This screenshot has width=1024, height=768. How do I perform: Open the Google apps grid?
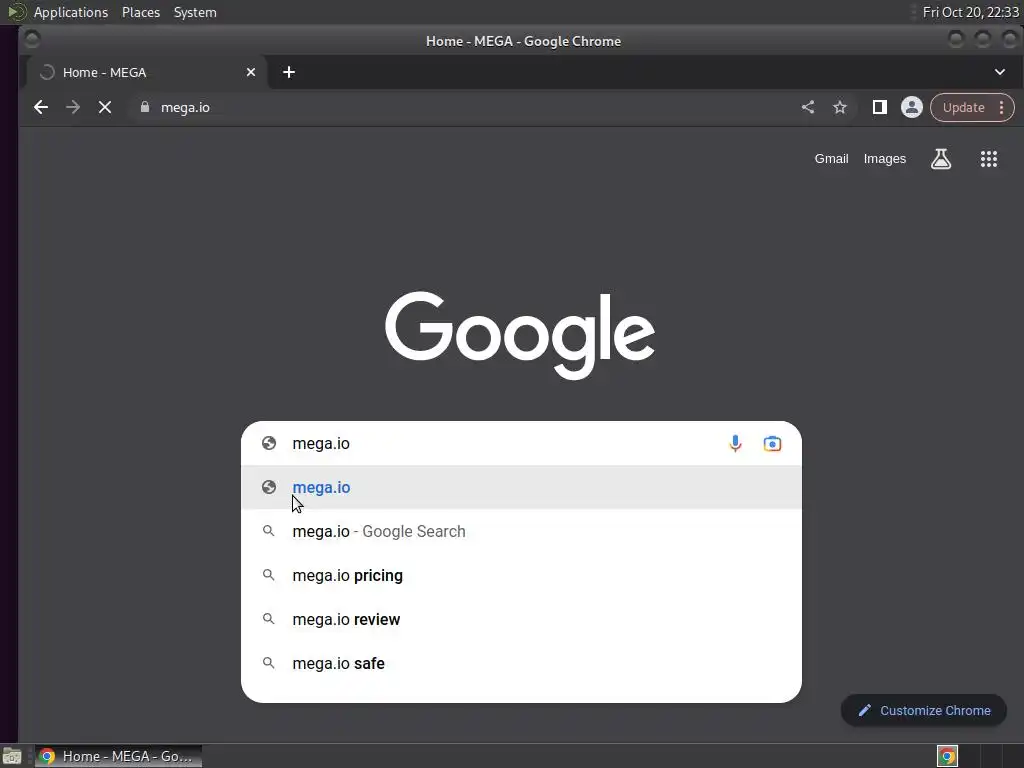point(989,159)
